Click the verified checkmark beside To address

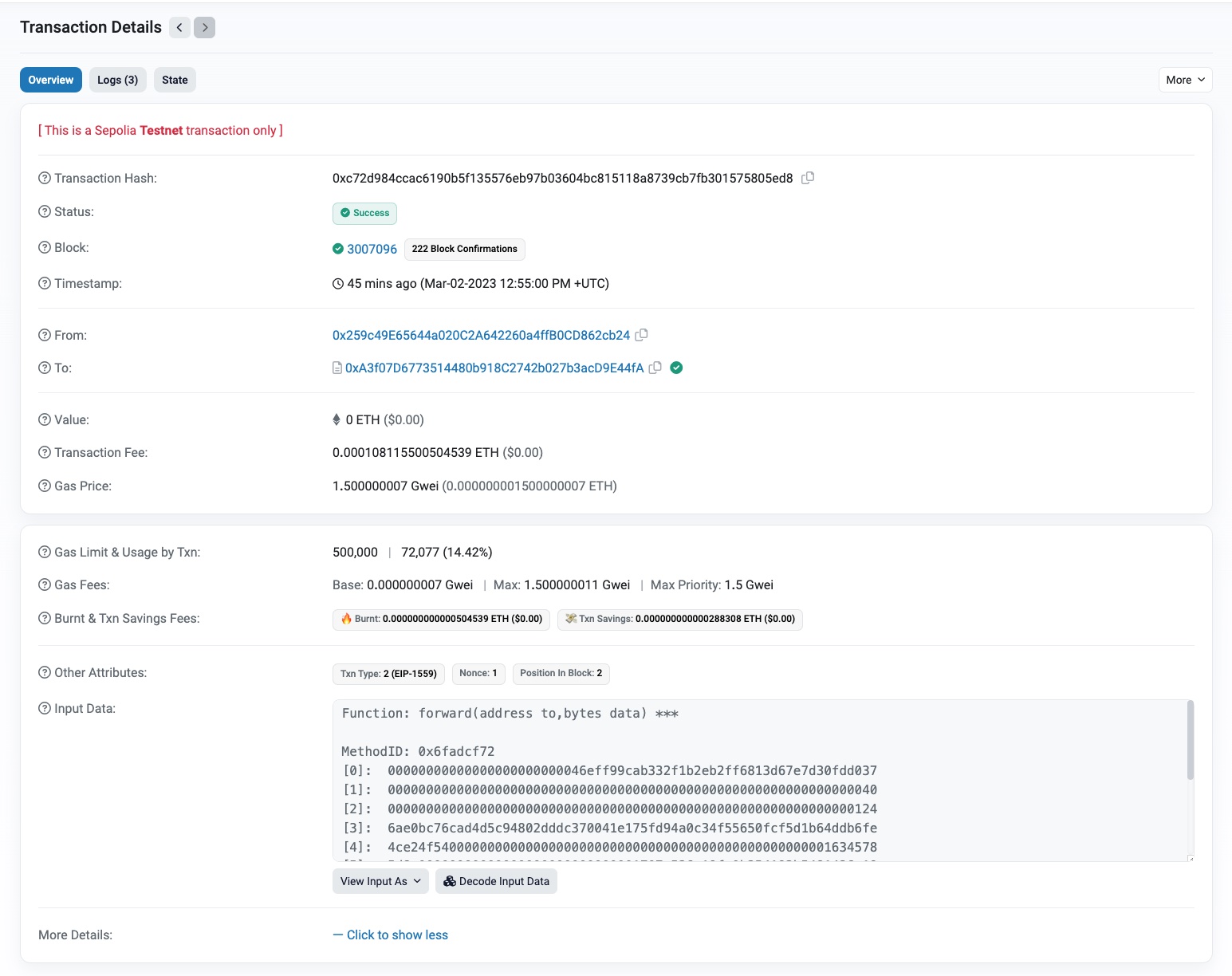pyautogui.click(x=676, y=368)
